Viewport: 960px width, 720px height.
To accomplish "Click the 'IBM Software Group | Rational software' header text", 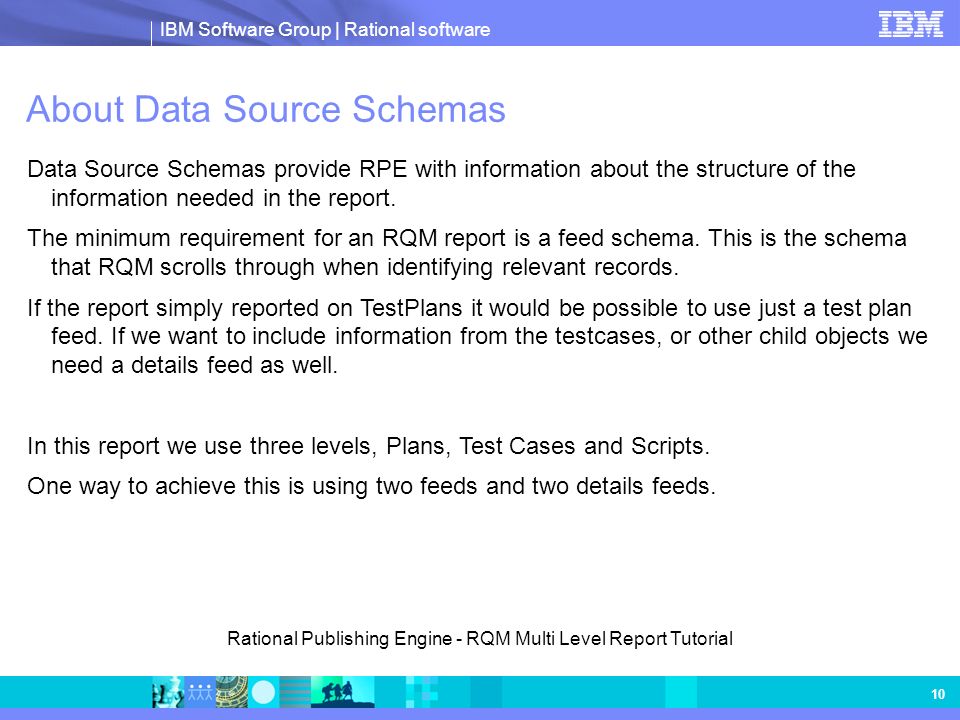I will click(x=324, y=29).
